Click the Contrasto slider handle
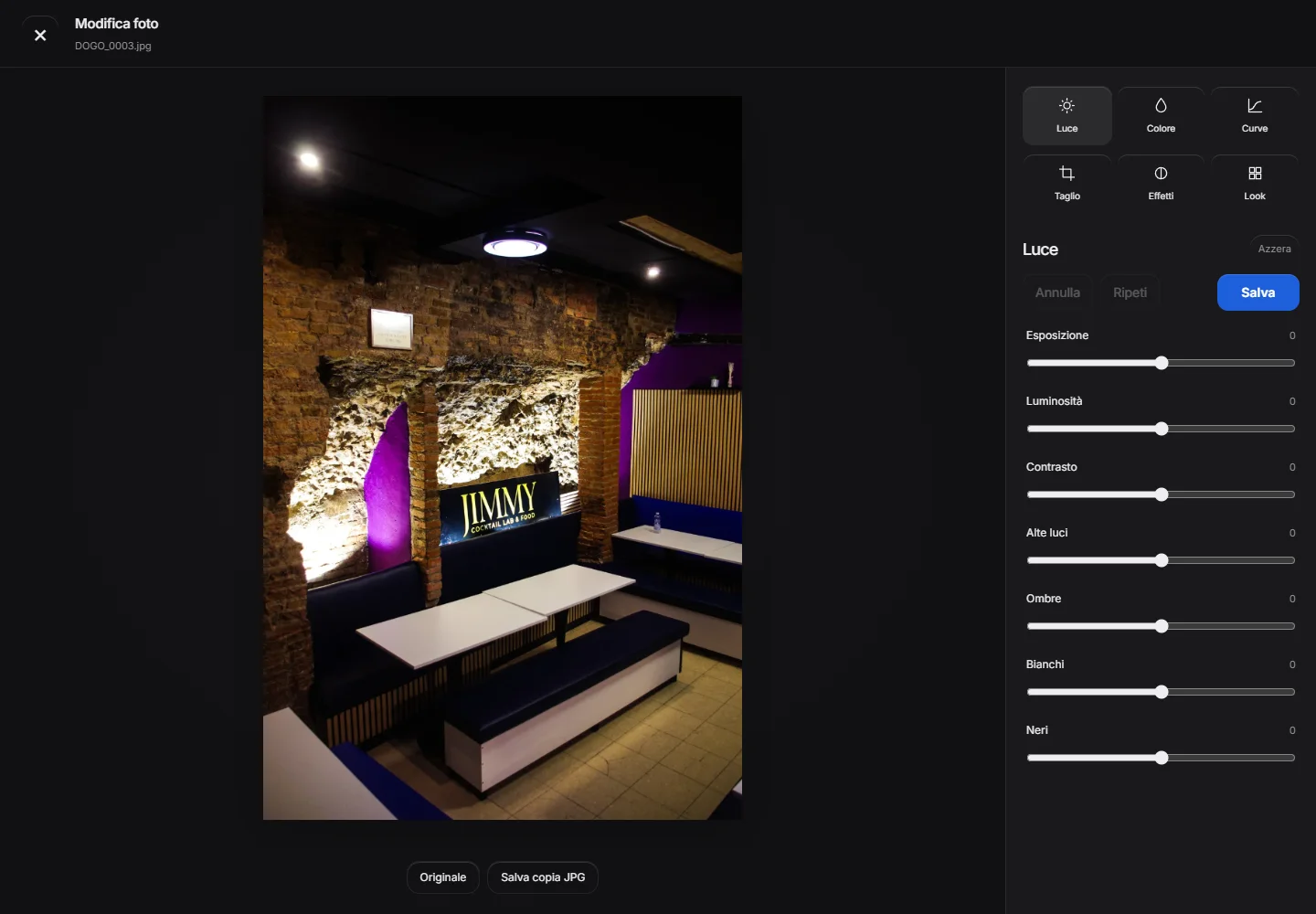 (1162, 494)
